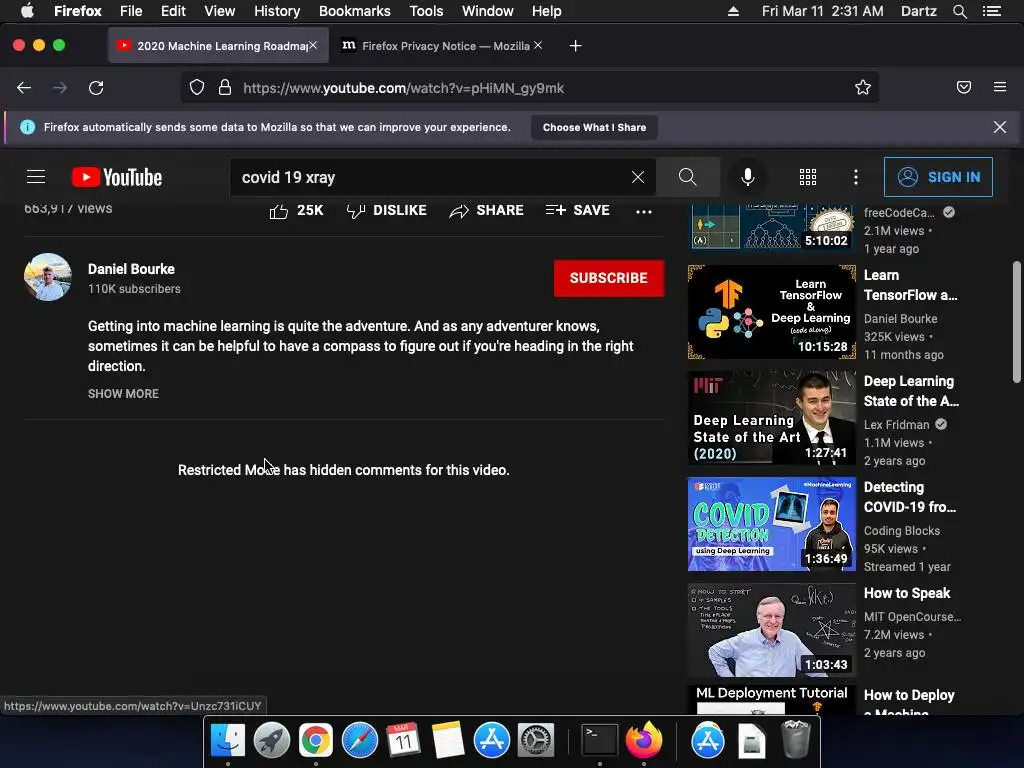Open the YouTube apps grid icon
1024x768 pixels.
click(808, 177)
